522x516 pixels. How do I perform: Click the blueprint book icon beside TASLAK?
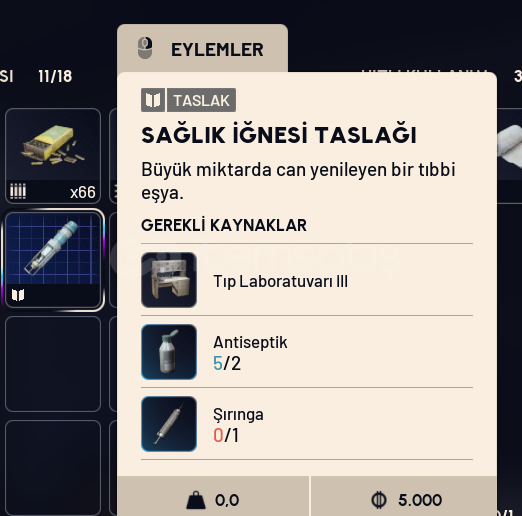(153, 100)
